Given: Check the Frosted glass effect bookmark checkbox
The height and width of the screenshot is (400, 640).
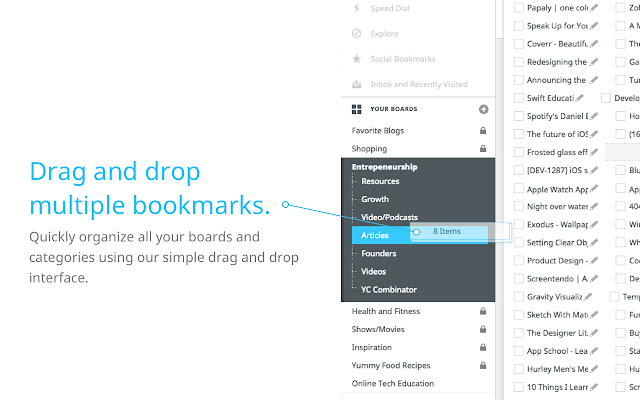Looking at the screenshot, I should tap(519, 152).
